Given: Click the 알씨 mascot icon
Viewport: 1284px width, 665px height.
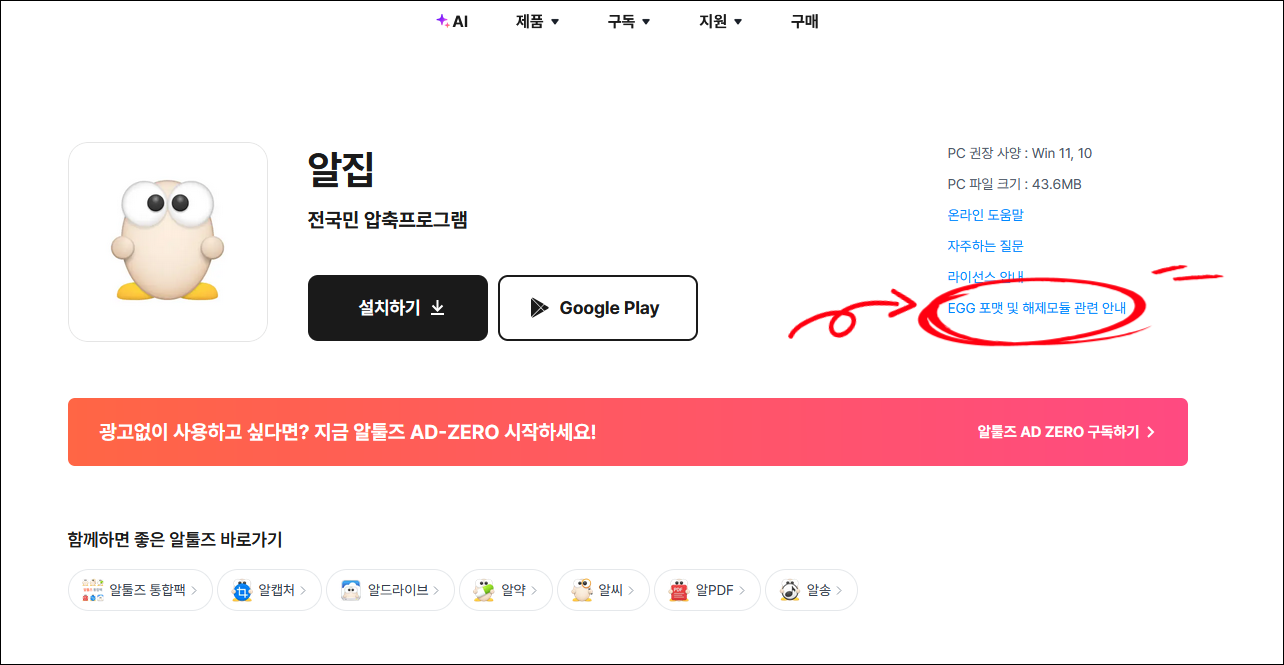Looking at the screenshot, I should coord(581,590).
